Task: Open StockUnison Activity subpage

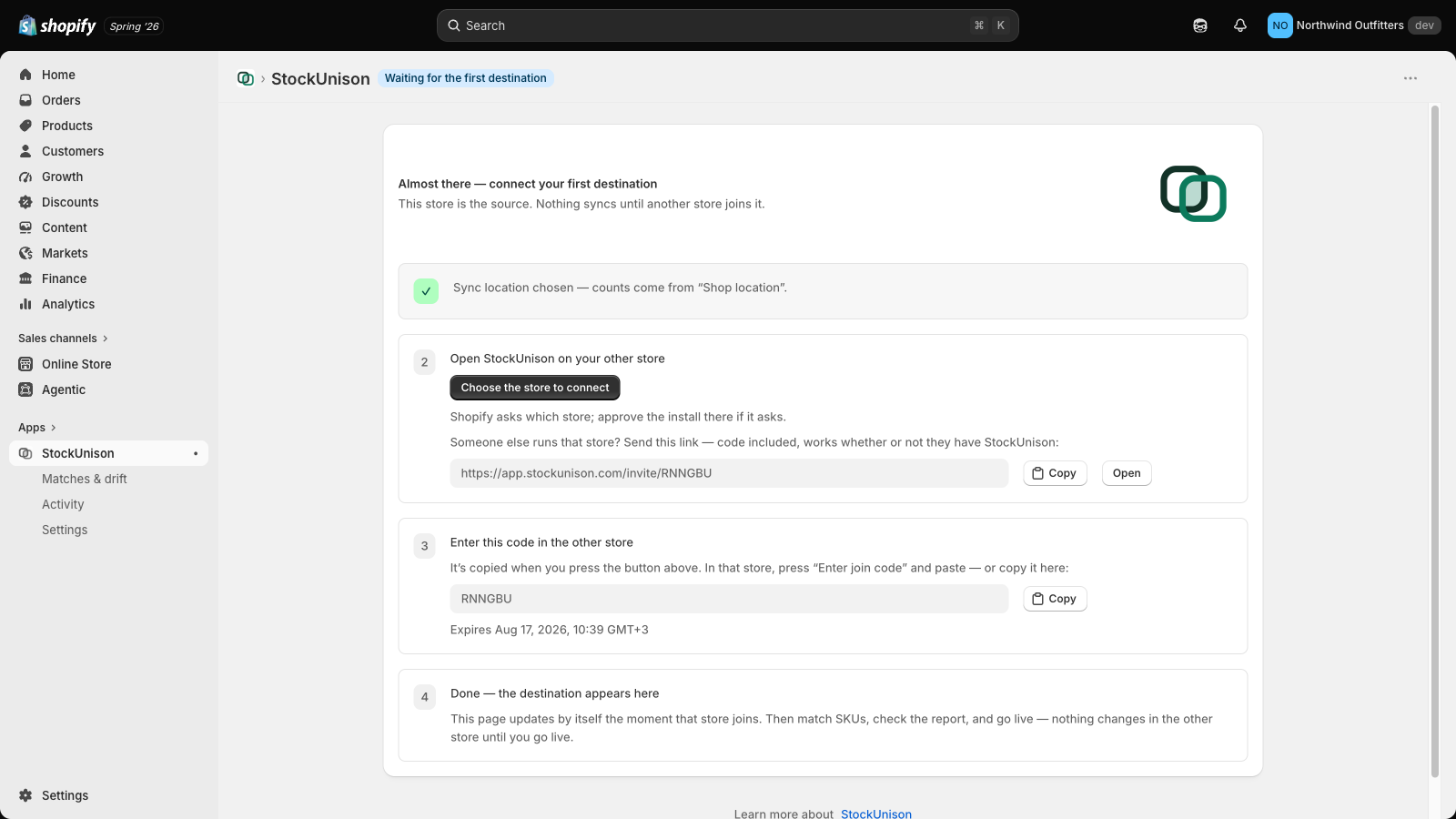Action: pyautogui.click(x=63, y=504)
